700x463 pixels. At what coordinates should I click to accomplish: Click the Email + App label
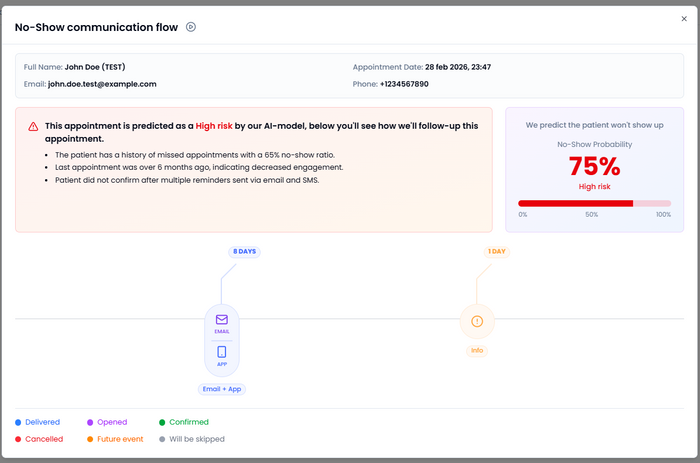222,388
